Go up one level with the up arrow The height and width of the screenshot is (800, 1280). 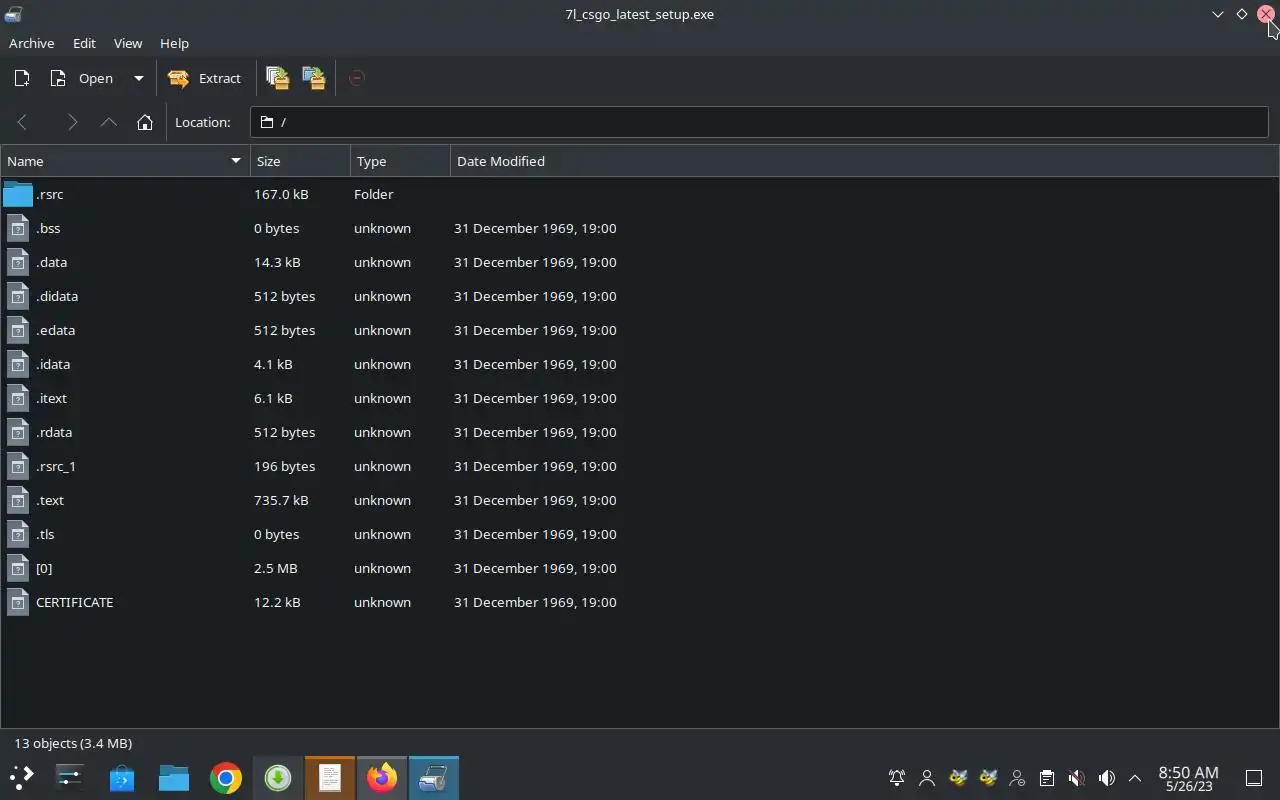pos(108,122)
